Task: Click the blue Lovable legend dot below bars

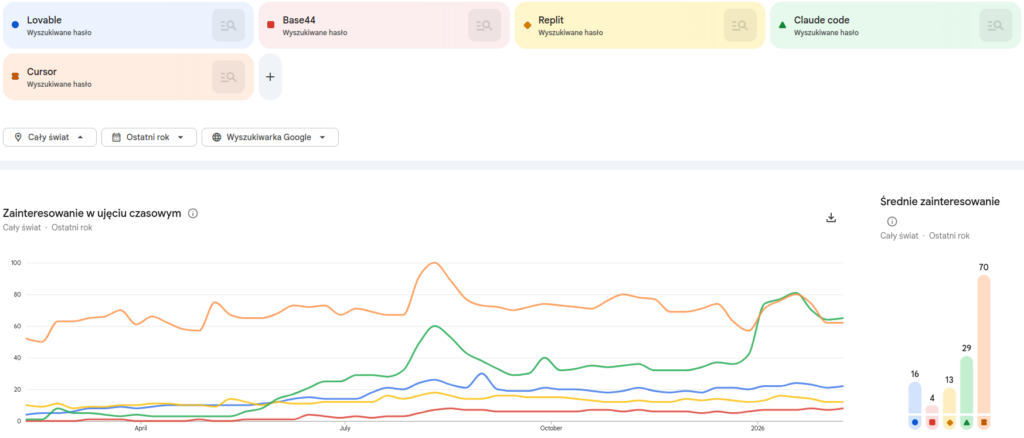Action: (x=914, y=423)
